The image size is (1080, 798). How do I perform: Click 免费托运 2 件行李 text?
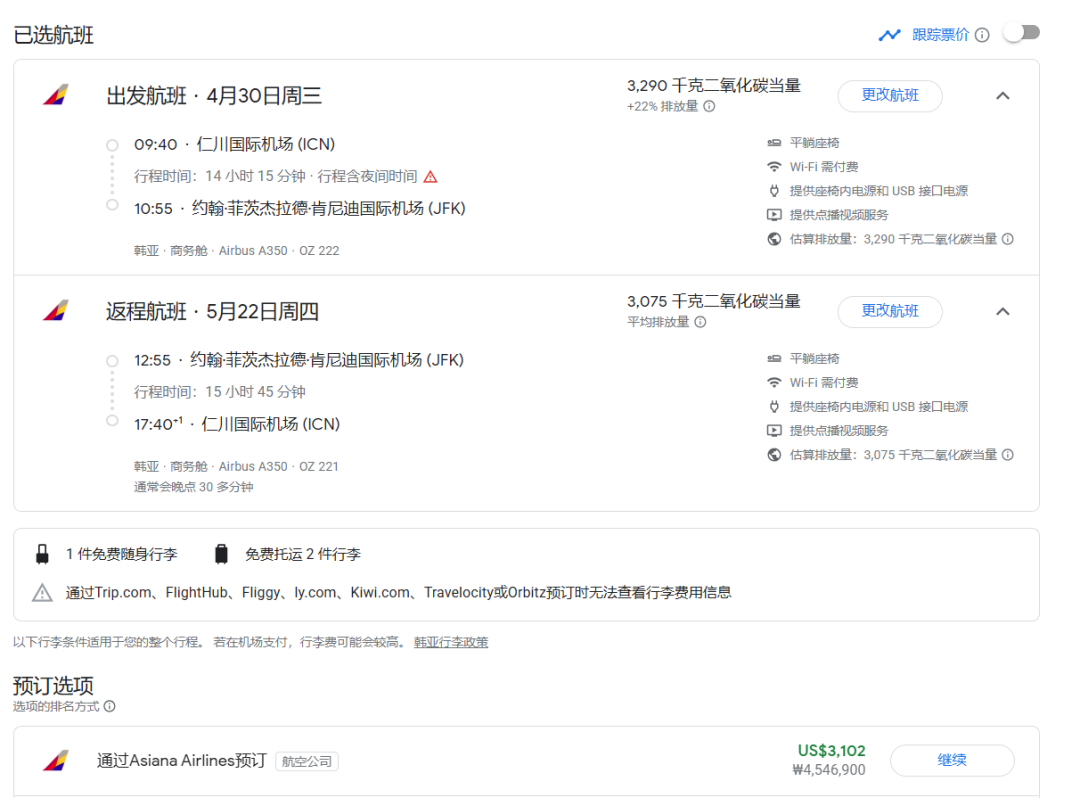[x=303, y=554]
